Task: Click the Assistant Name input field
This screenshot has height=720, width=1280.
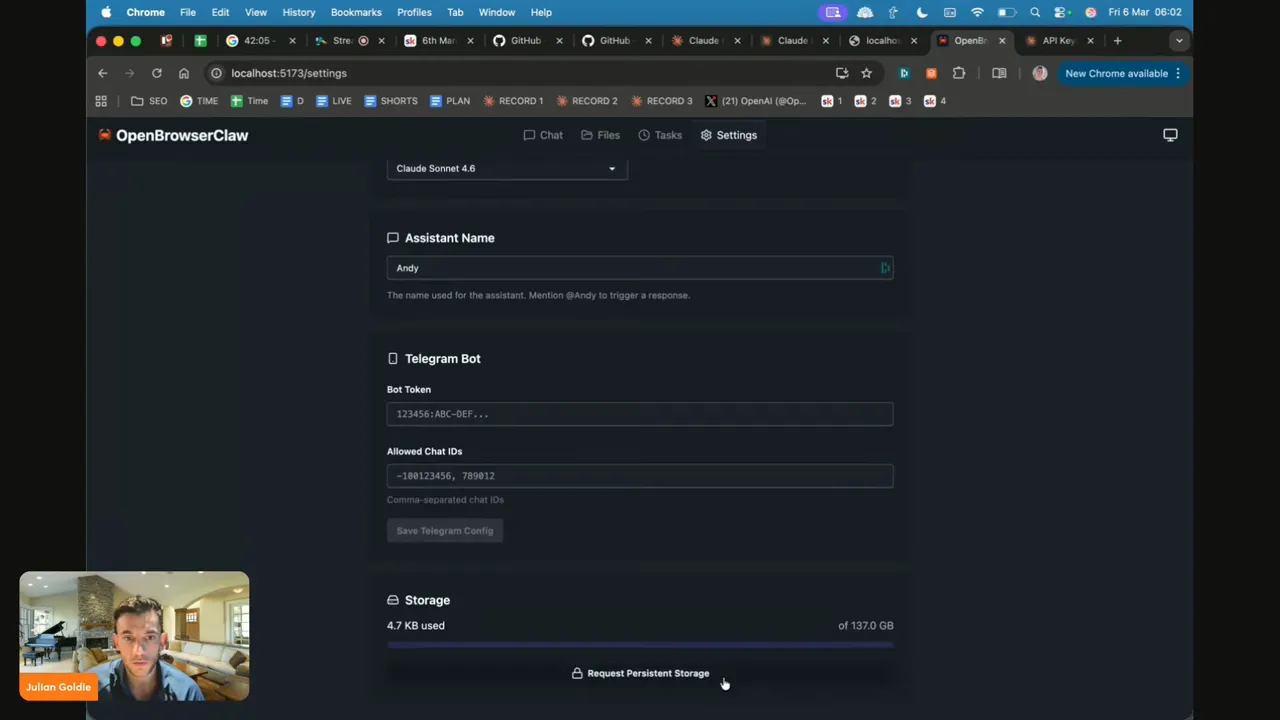Action: coord(640,268)
